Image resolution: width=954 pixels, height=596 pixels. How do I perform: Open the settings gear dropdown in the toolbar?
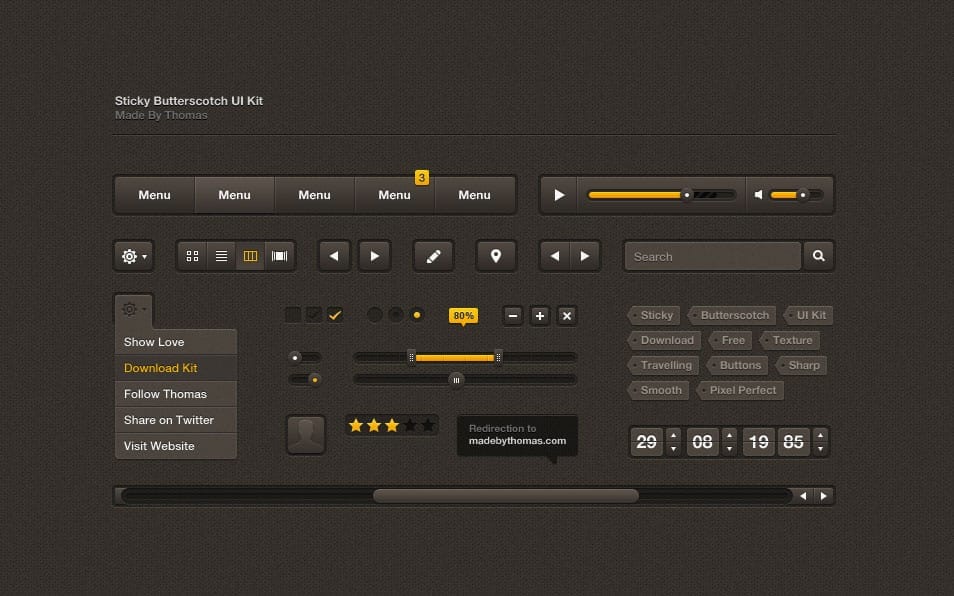[x=133, y=256]
